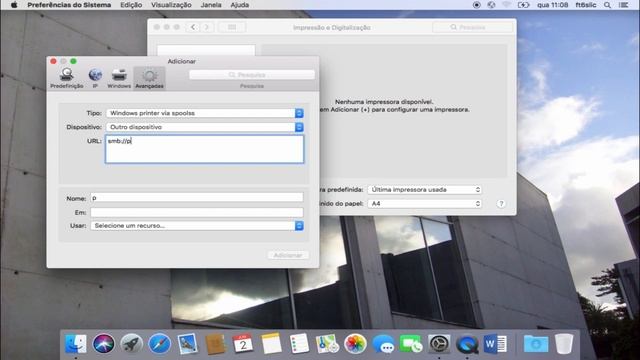640x360 pixels.
Task: Open Spotlight search in menu bar
Action: click(607, 5)
